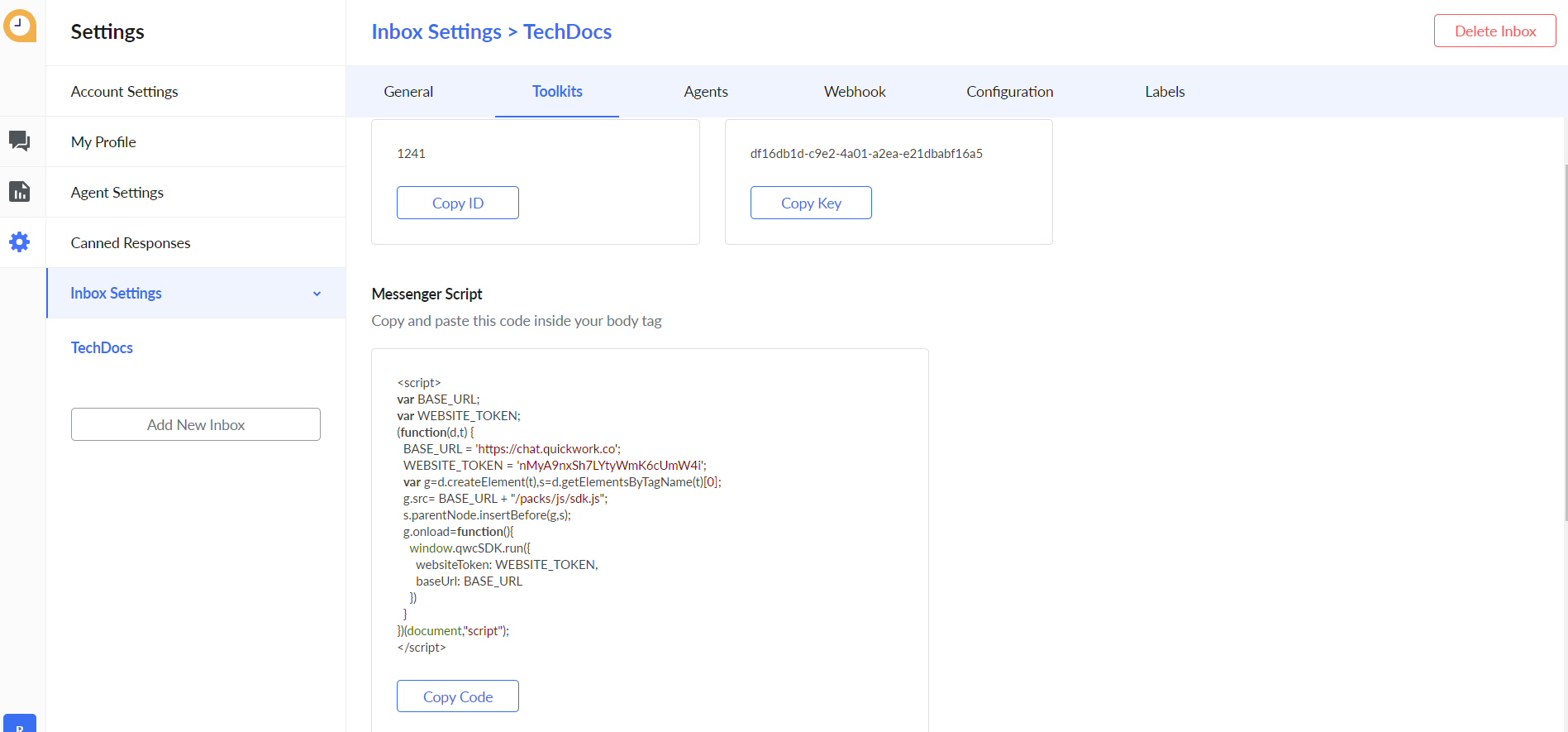
Task: Switch to the Labels tab
Action: [1165, 92]
